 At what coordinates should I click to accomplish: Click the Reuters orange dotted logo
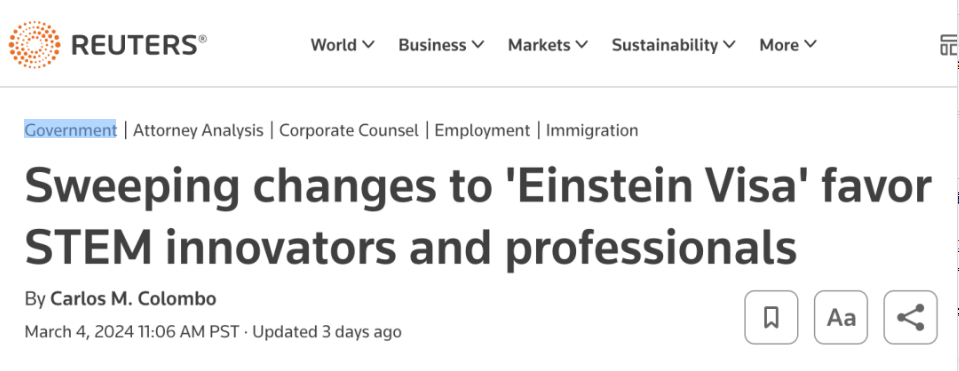pyautogui.click(x=34, y=45)
